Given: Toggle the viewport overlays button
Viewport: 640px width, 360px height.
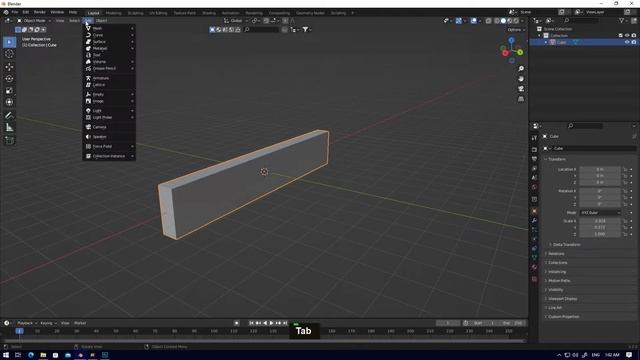Looking at the screenshot, I should point(473,20).
